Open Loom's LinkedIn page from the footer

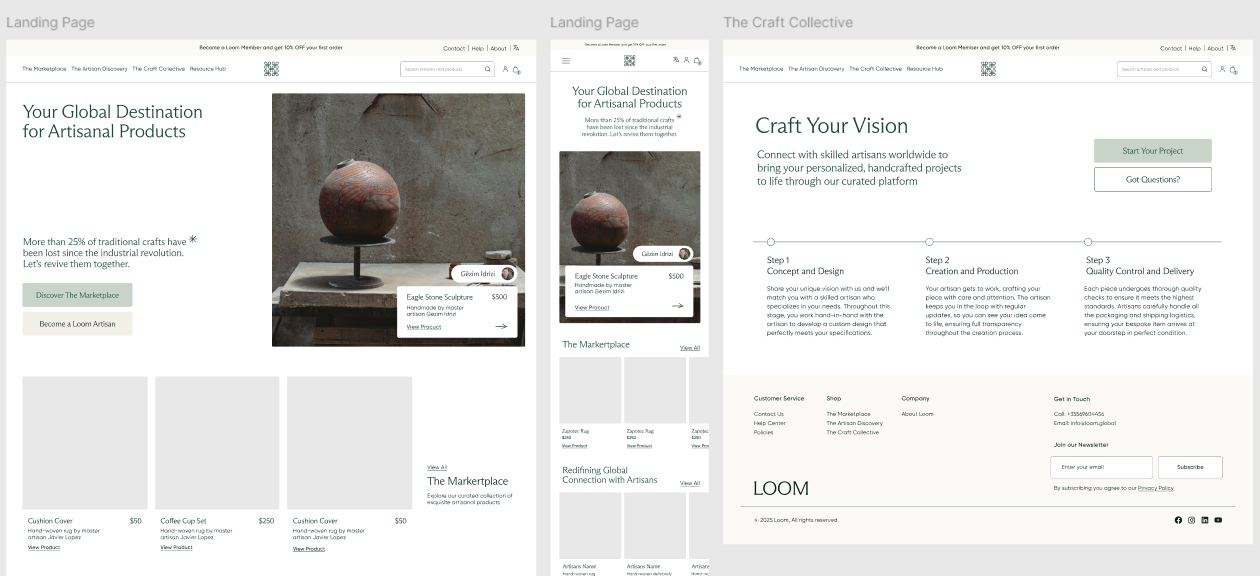1205,520
